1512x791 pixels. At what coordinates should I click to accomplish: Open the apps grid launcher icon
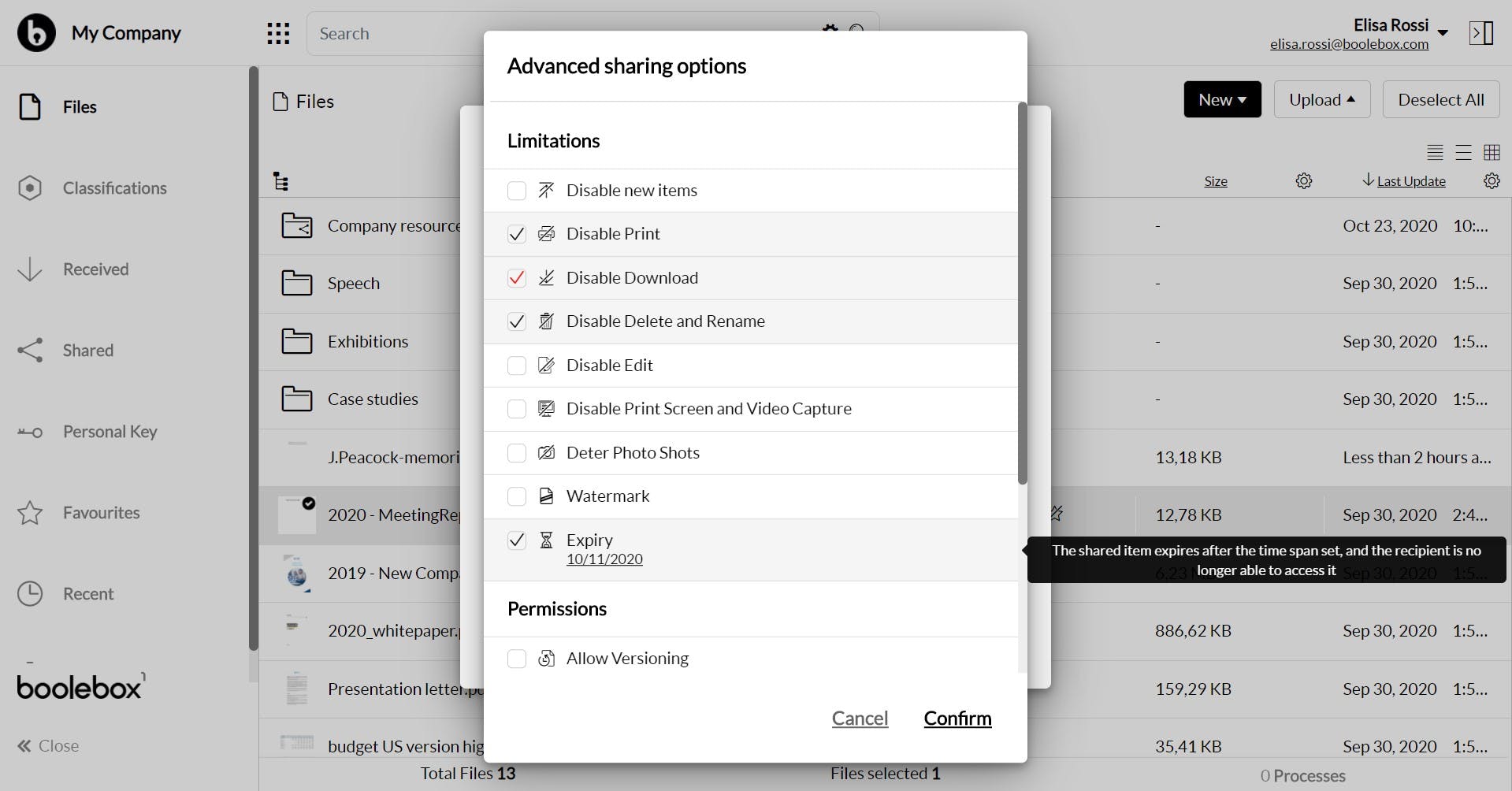(278, 33)
